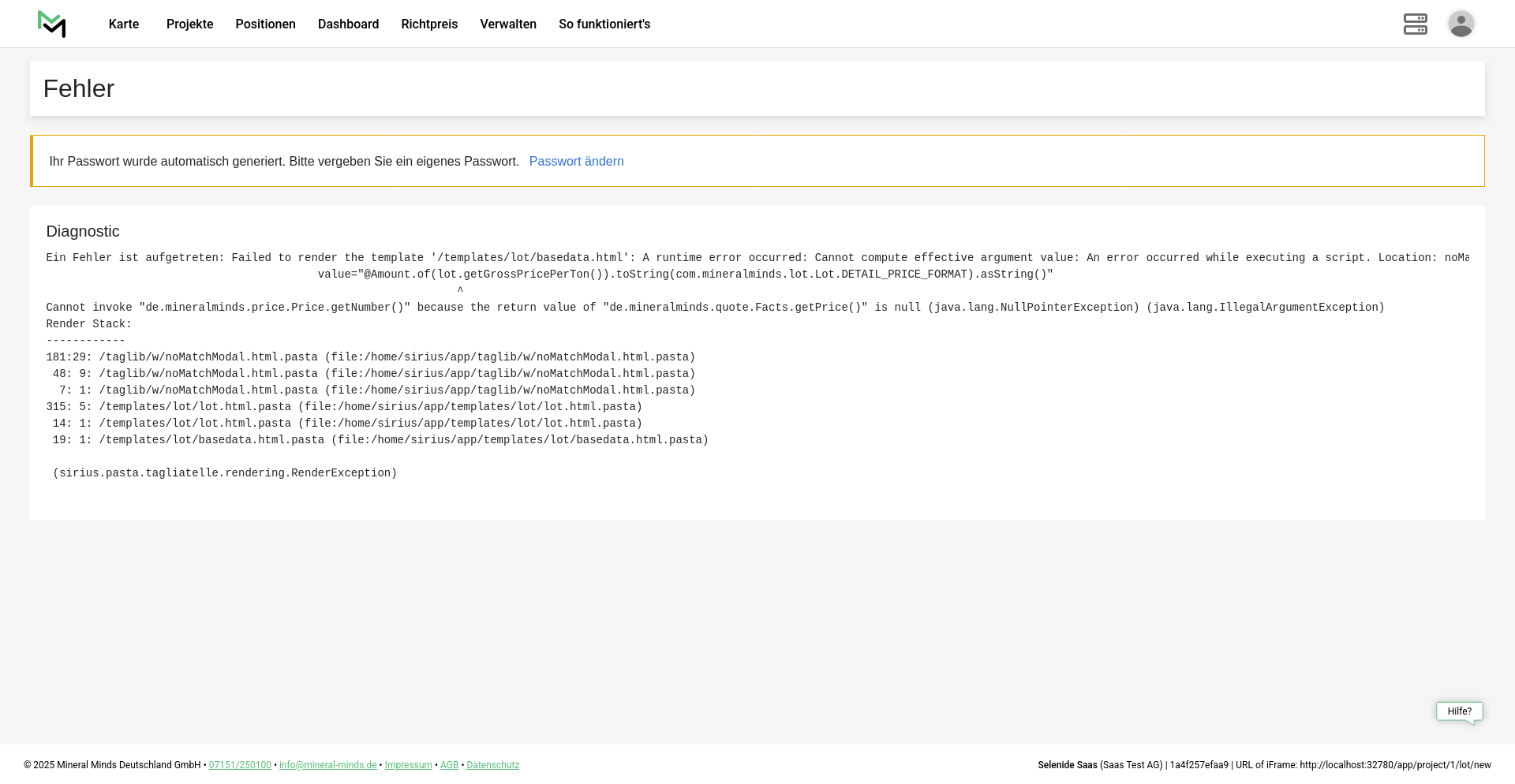Click the Fehler page heading
The width and height of the screenshot is (1515, 784).
point(79,89)
